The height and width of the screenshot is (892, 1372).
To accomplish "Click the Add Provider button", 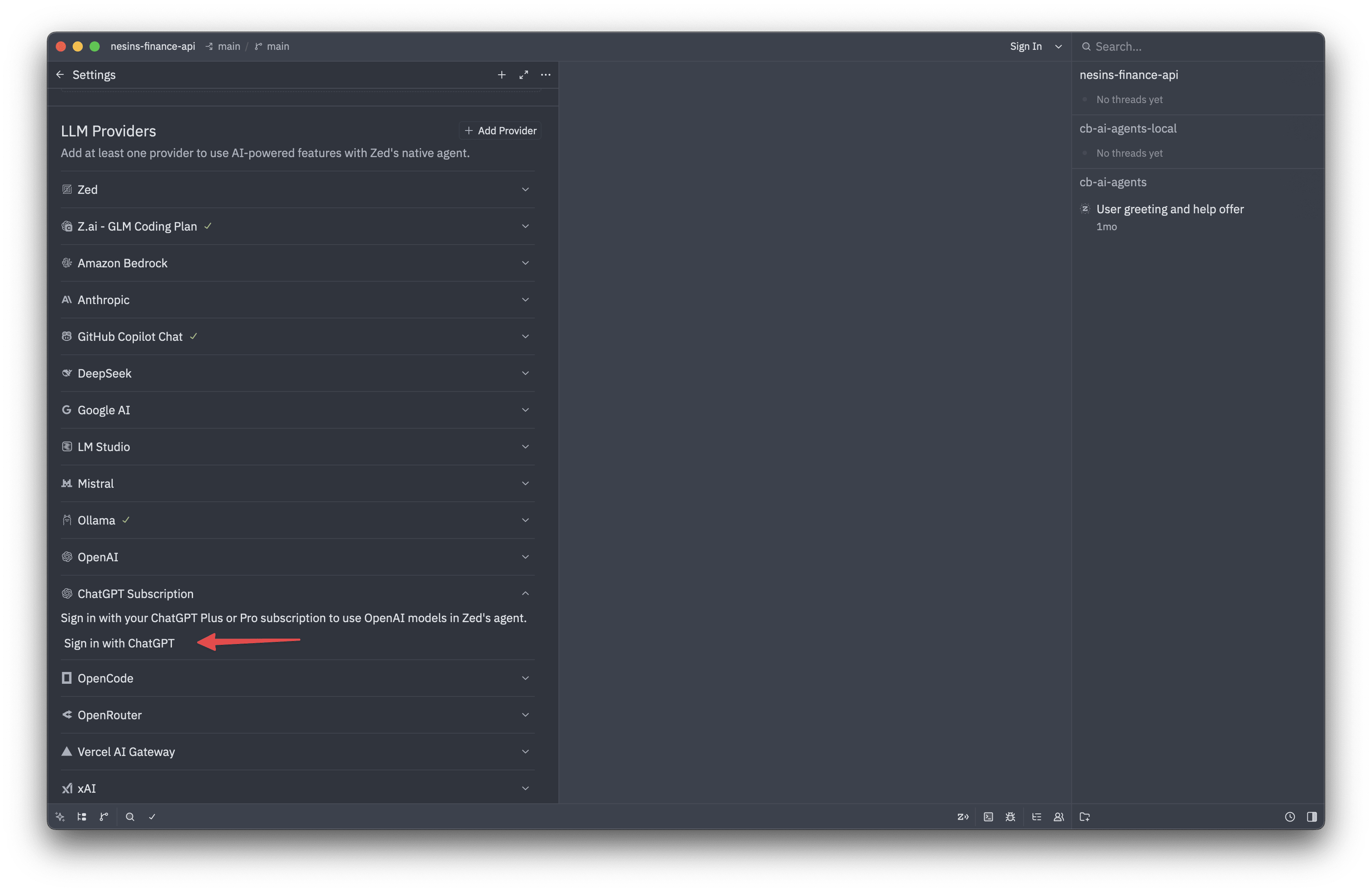I will click(501, 131).
